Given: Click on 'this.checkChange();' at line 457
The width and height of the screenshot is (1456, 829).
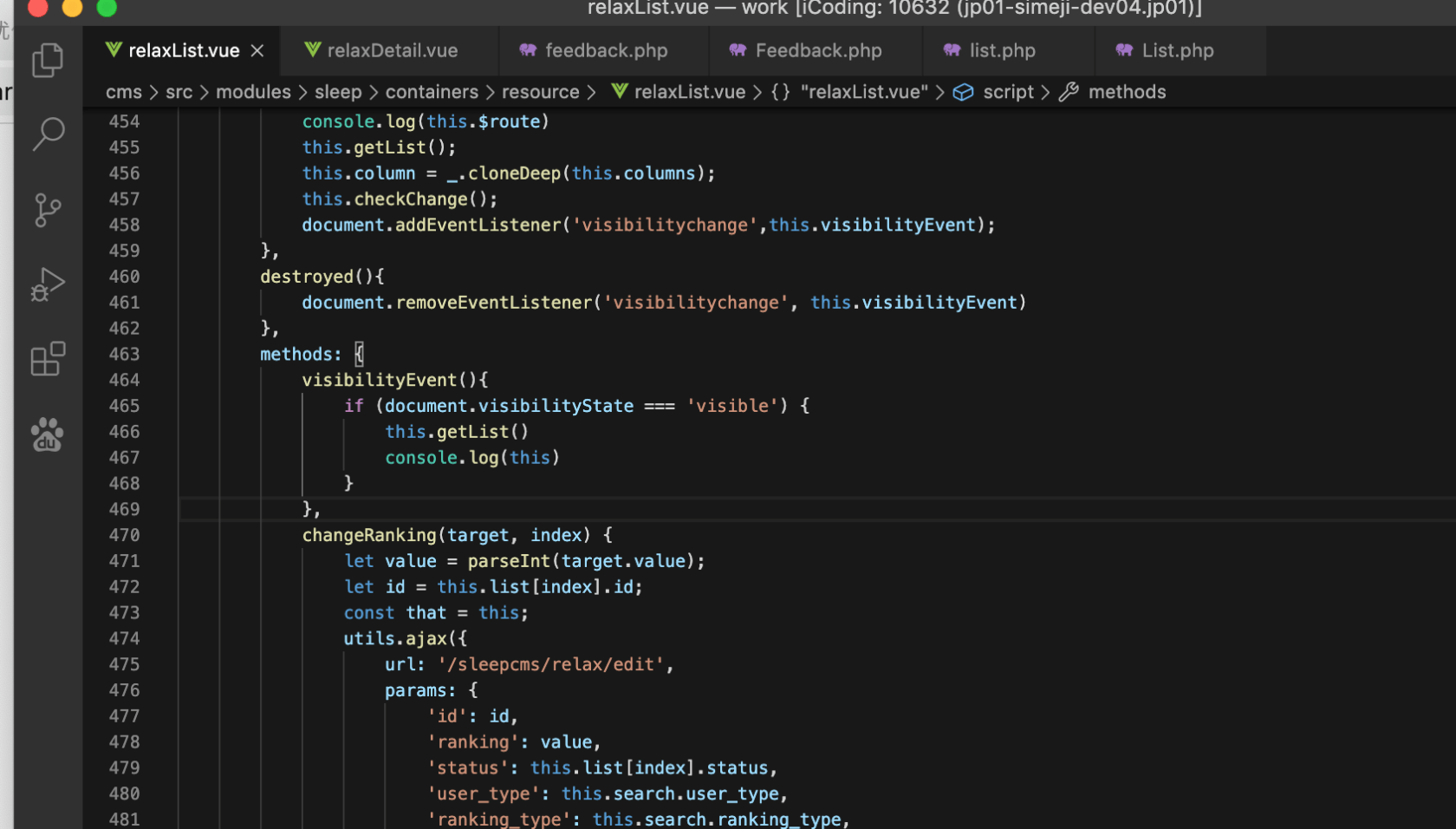Looking at the screenshot, I should 400,199.
